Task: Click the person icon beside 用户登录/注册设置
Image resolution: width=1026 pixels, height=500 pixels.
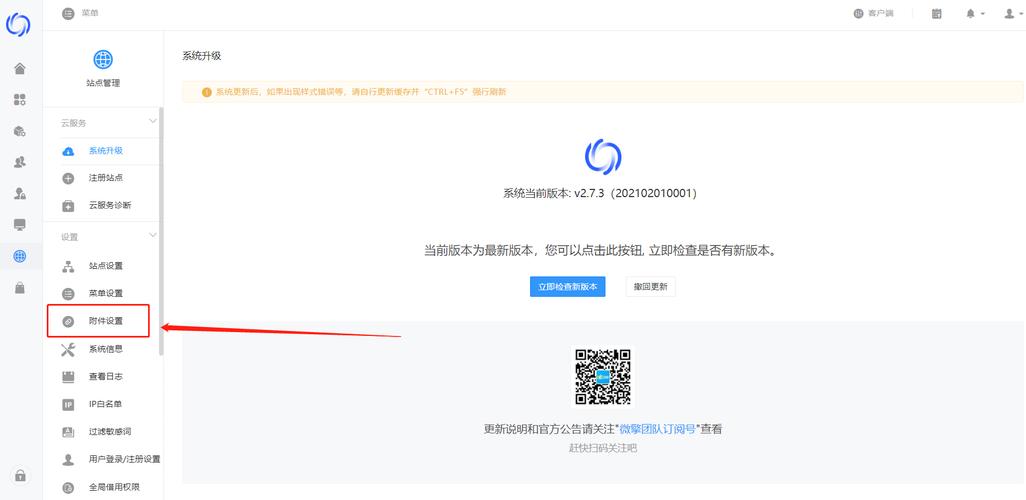Action: coord(68,459)
